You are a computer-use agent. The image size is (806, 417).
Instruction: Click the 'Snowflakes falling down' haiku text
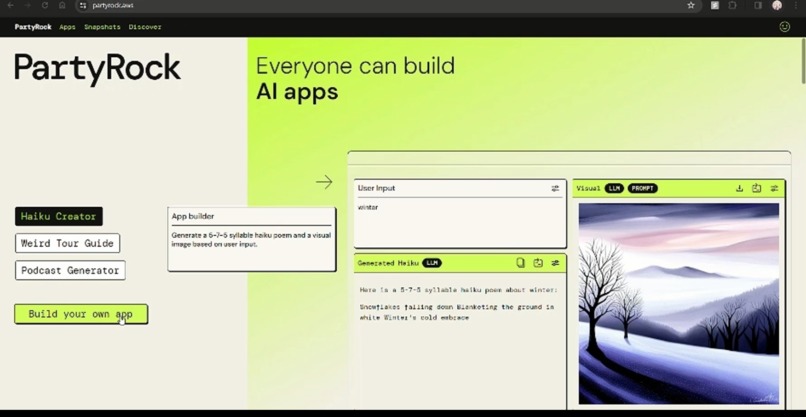coord(456,312)
